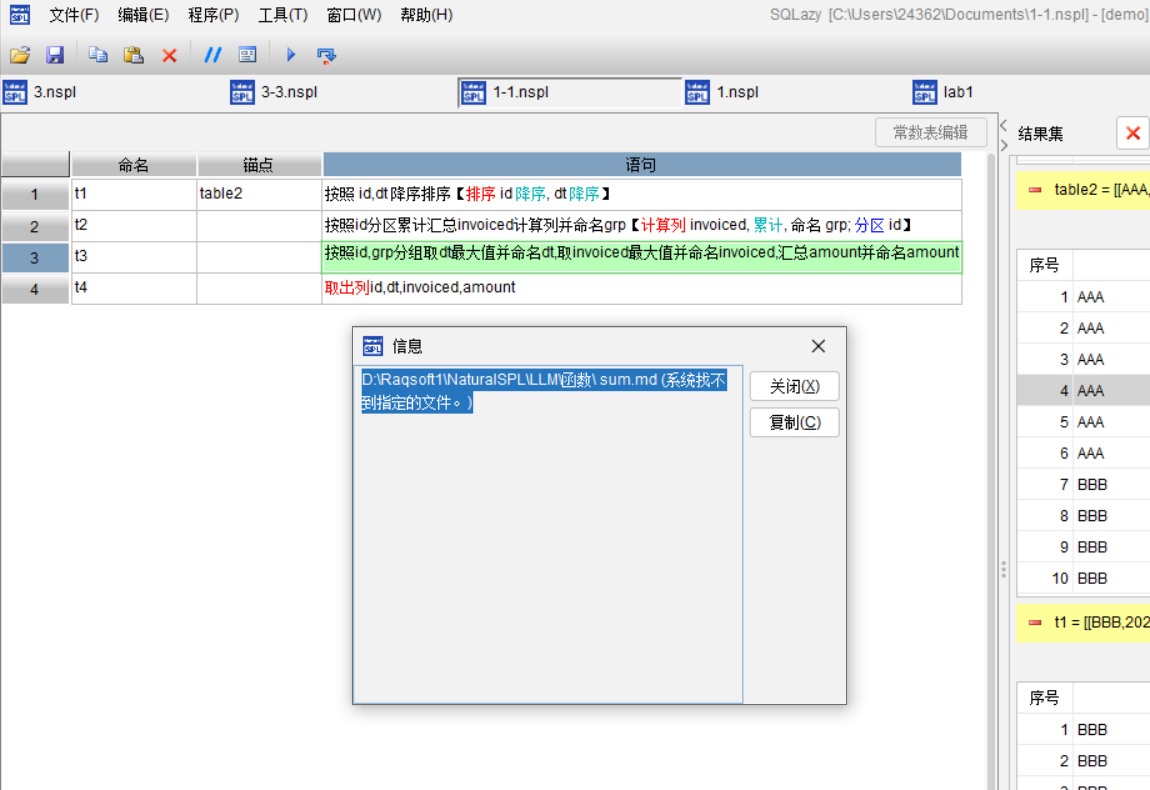This screenshot has width=1150, height=790.
Task: Click the 常数表编辑 button
Action: pos(930,133)
